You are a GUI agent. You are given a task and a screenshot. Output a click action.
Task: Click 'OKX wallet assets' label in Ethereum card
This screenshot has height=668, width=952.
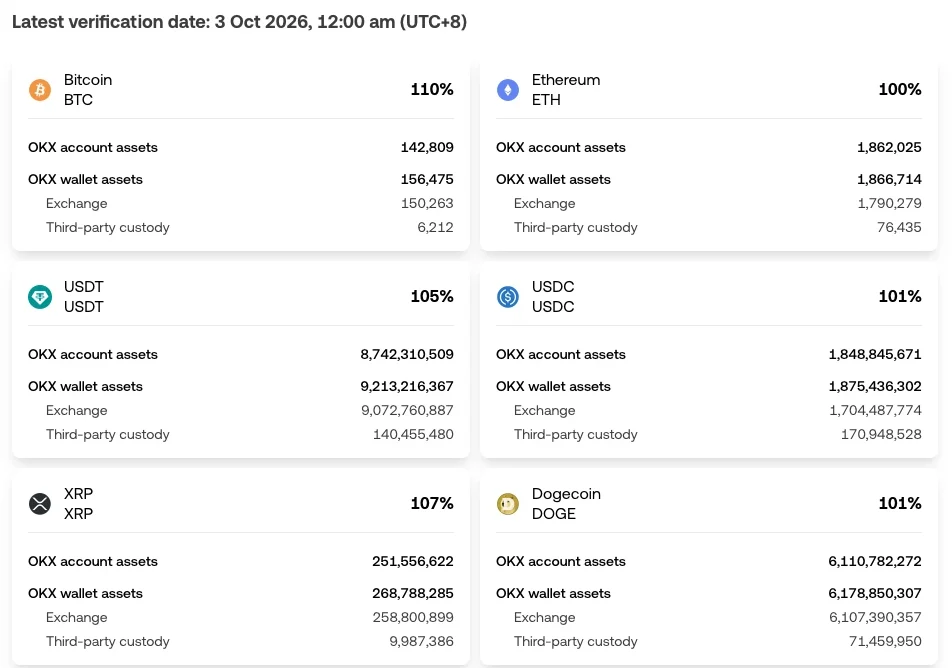553,180
